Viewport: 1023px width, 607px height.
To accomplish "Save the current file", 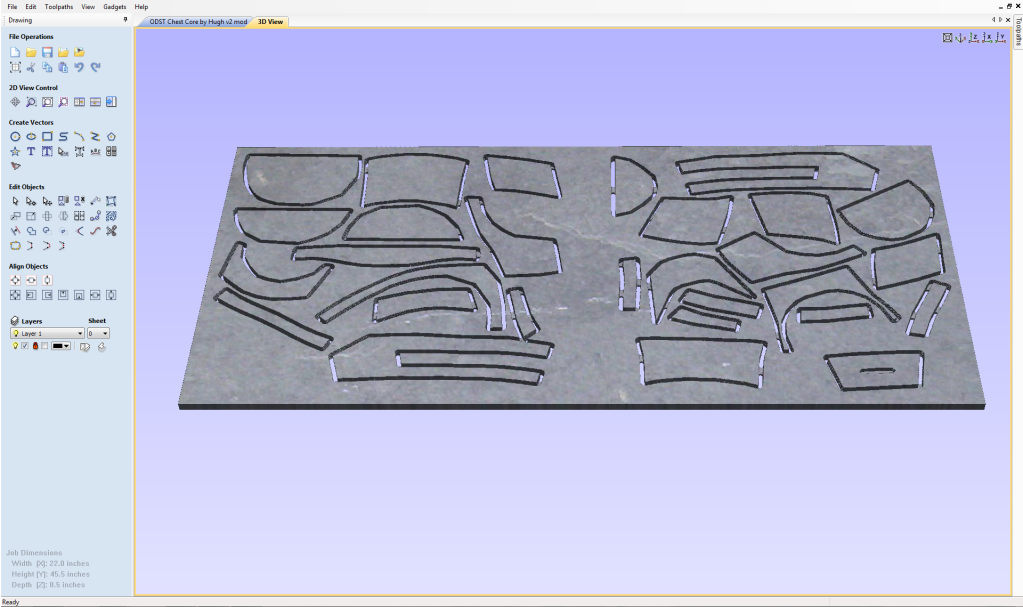I will point(47,52).
